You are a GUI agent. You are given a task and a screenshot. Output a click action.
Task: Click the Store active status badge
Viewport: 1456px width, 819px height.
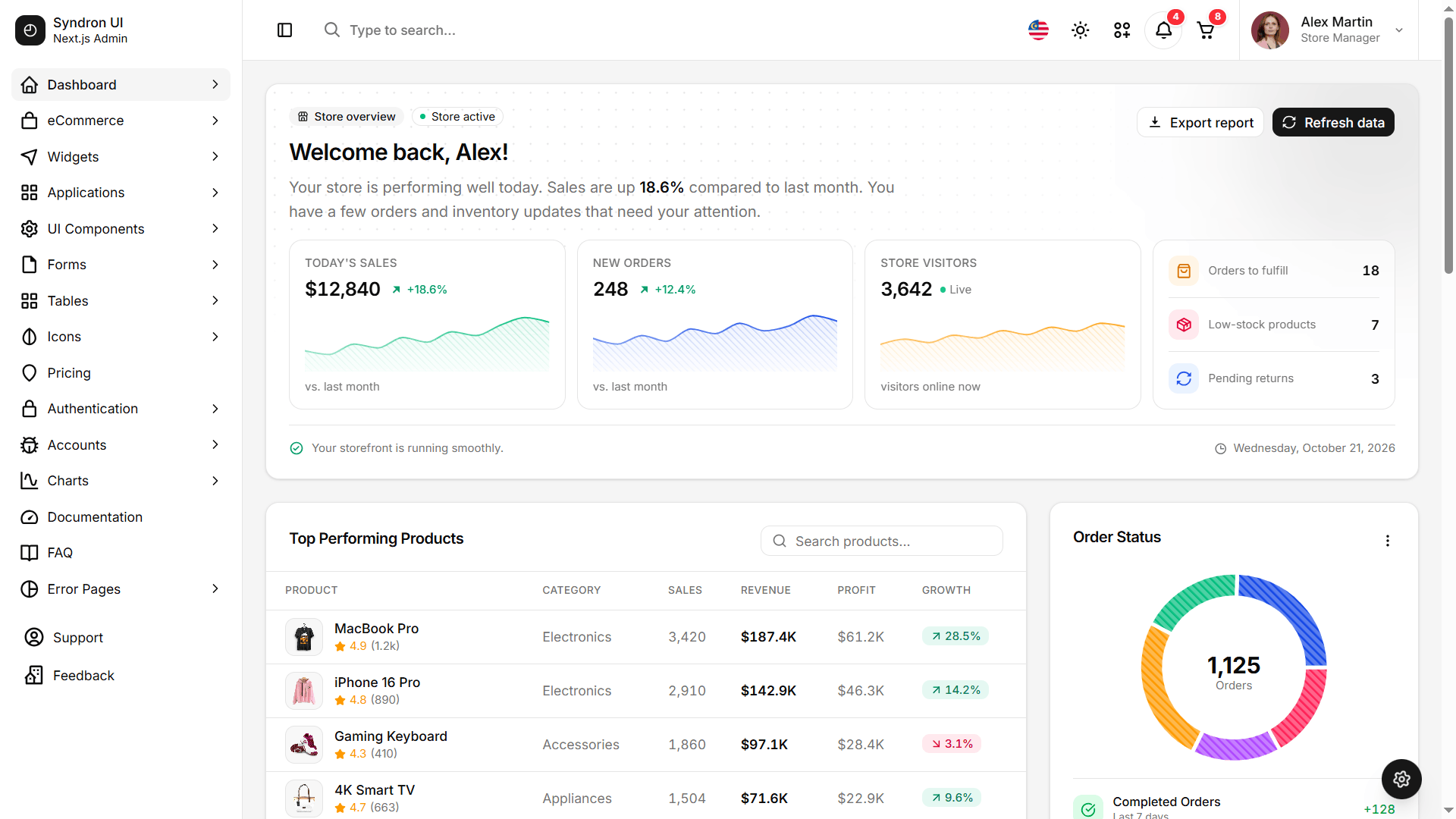coord(457,117)
